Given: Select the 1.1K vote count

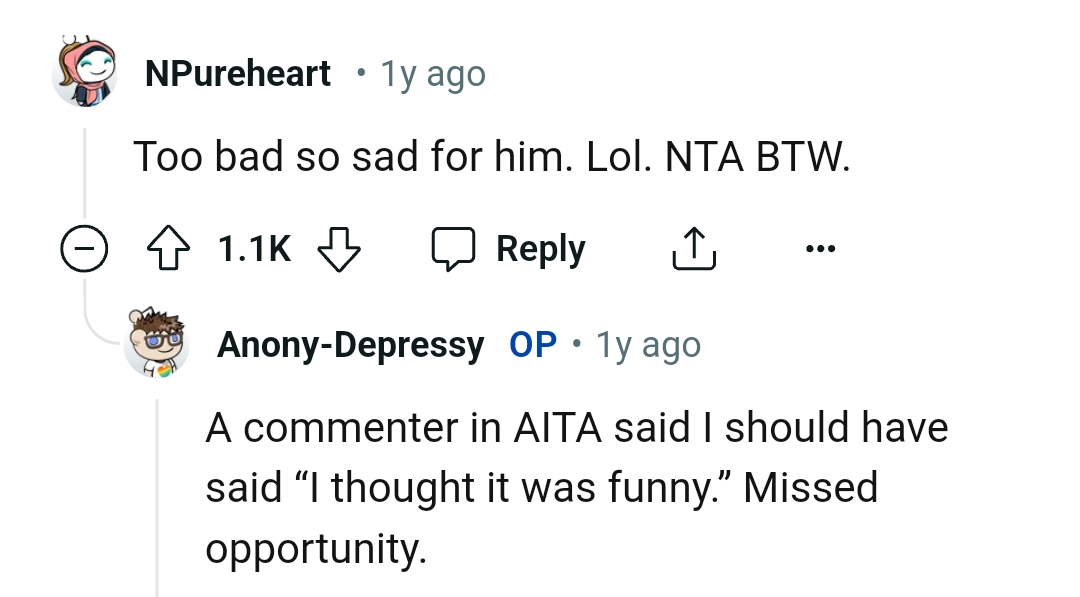Looking at the screenshot, I should 255,250.
